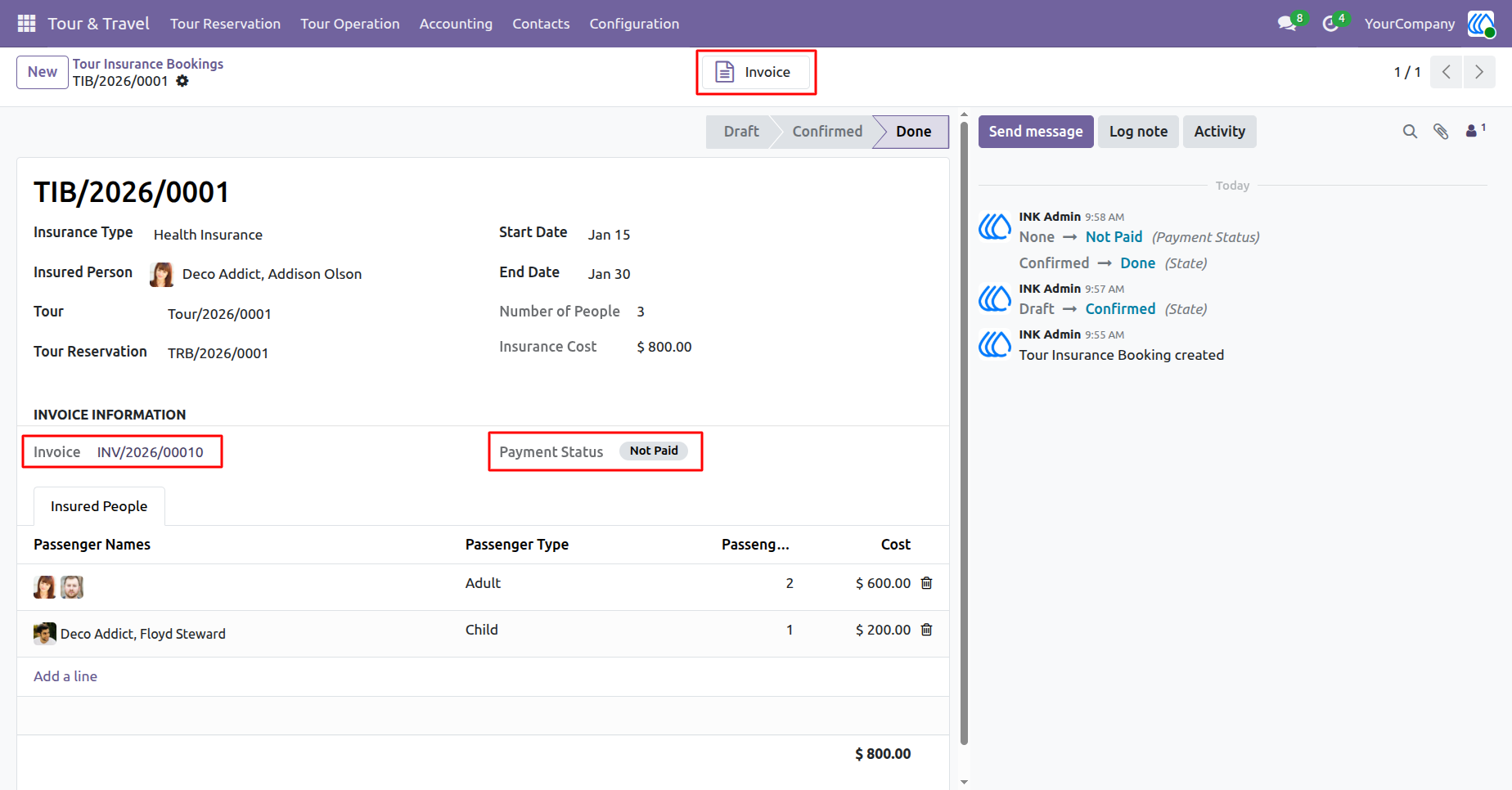Select Confirmed stage in statusbar
Viewport: 1512px width, 790px height.
[x=826, y=132]
